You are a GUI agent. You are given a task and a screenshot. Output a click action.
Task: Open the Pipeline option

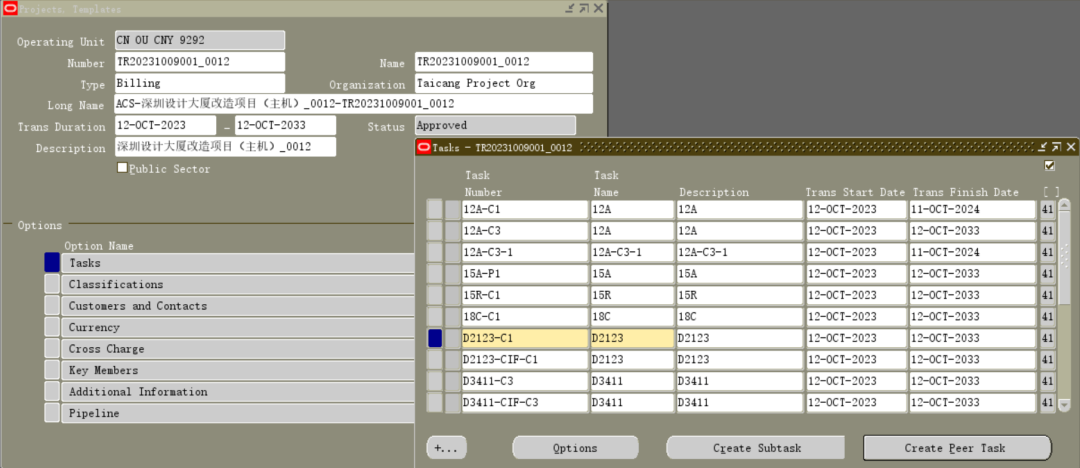pyautogui.click(x=238, y=414)
